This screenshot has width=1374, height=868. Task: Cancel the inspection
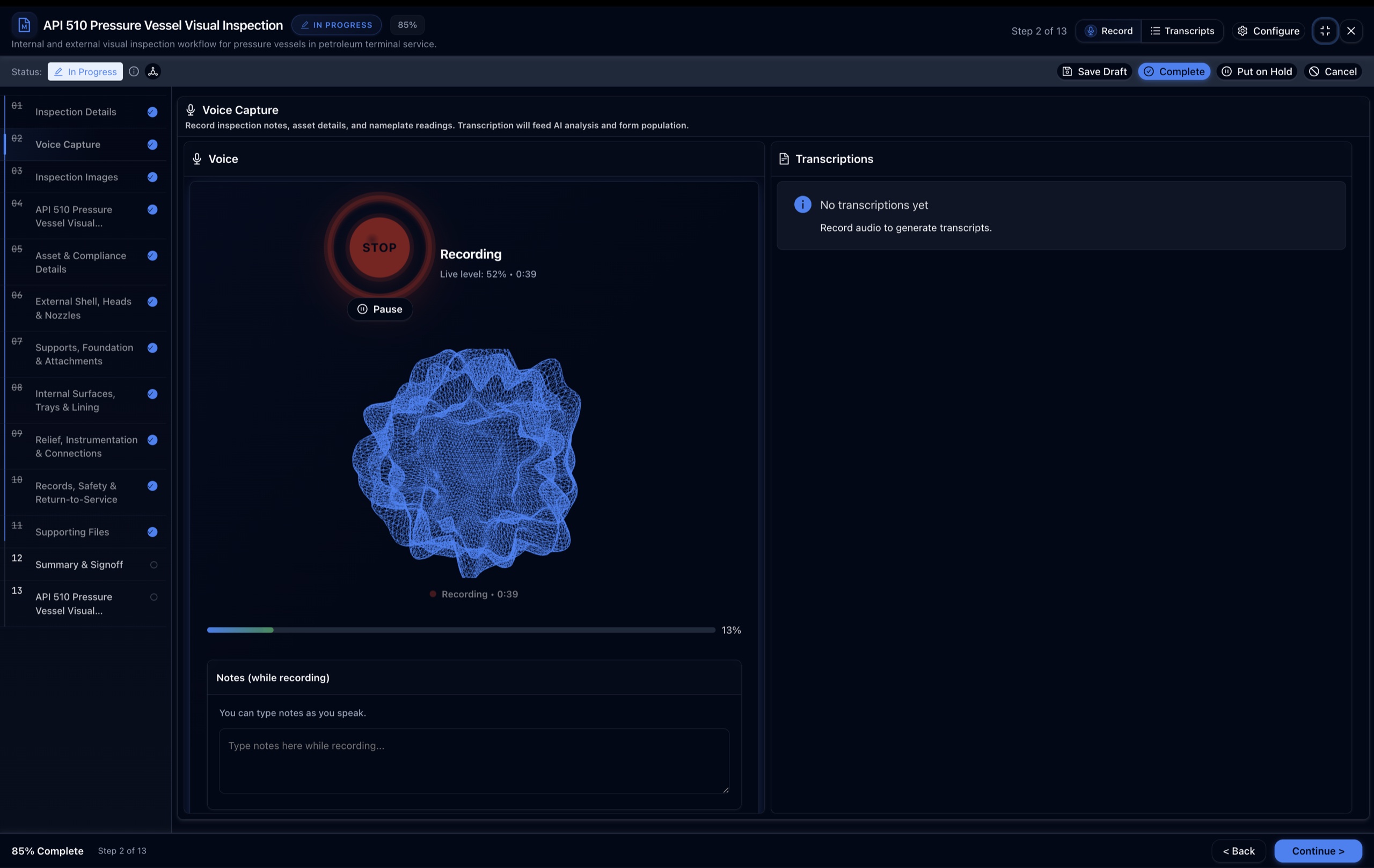point(1333,71)
